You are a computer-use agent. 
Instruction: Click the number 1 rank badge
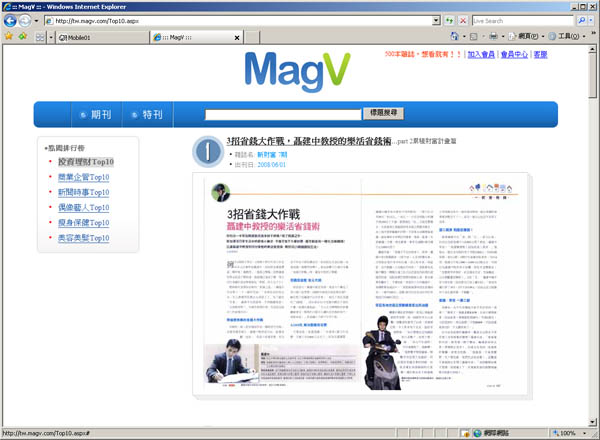[208, 152]
